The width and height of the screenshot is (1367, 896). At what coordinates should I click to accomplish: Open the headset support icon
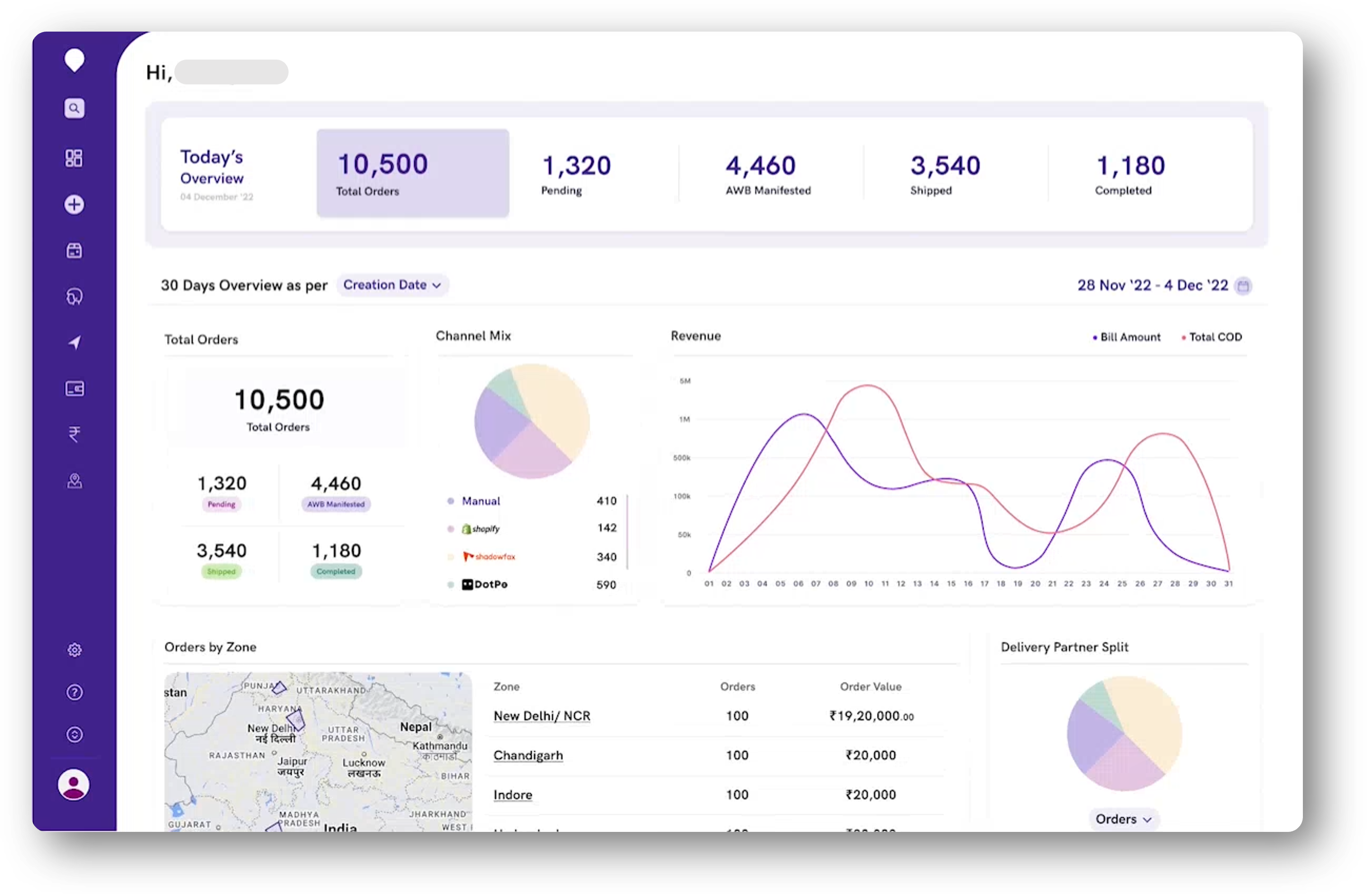pos(74,296)
